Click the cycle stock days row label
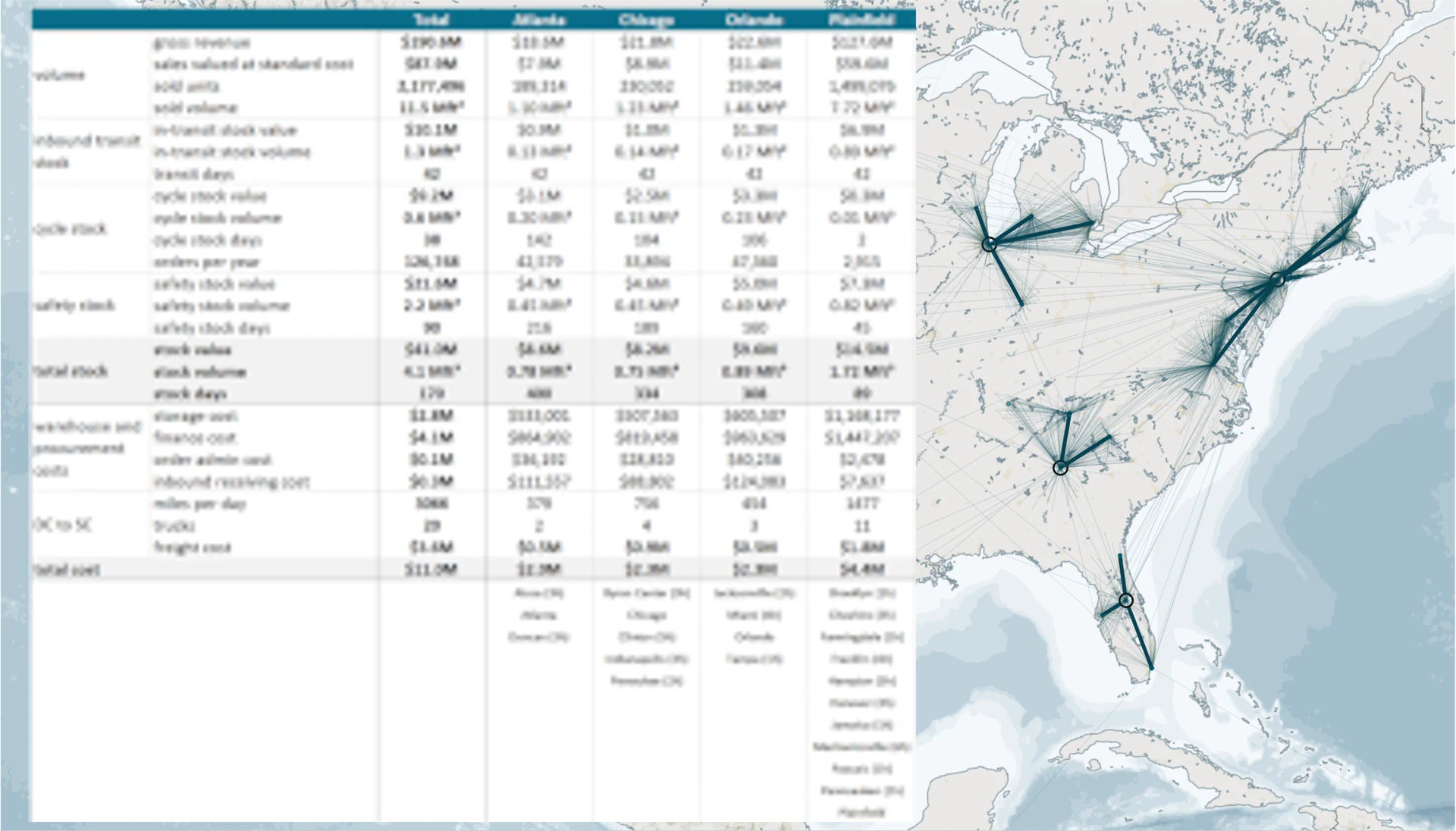This screenshot has width=1456, height=831. (208, 240)
